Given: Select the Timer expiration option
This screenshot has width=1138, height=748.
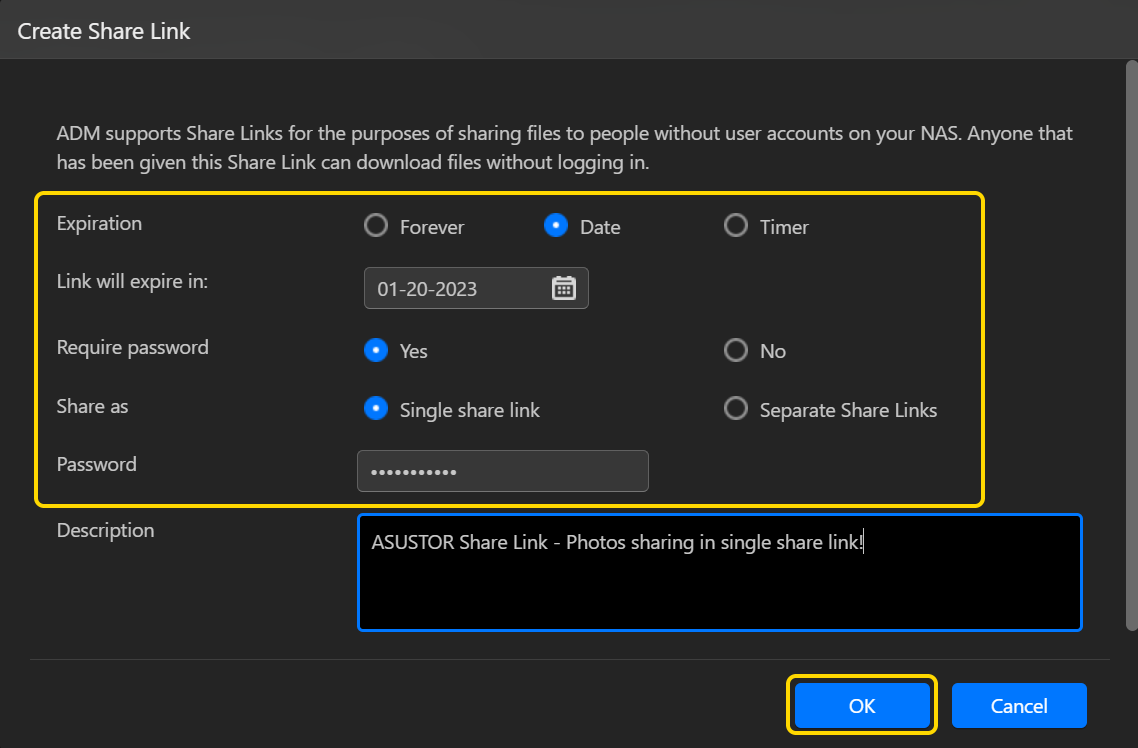Looking at the screenshot, I should pos(736,226).
